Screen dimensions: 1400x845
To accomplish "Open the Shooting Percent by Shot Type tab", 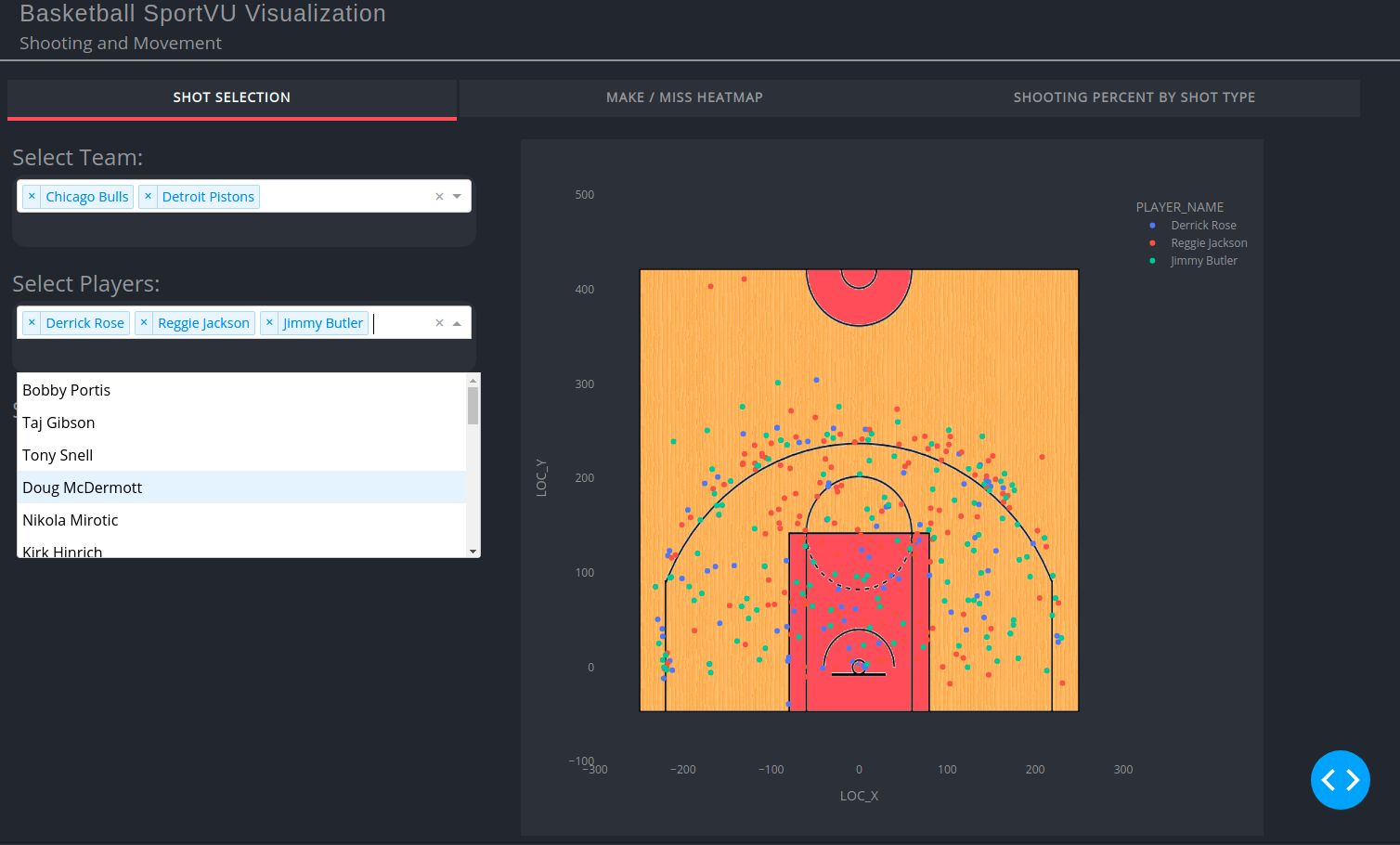I will [1134, 97].
